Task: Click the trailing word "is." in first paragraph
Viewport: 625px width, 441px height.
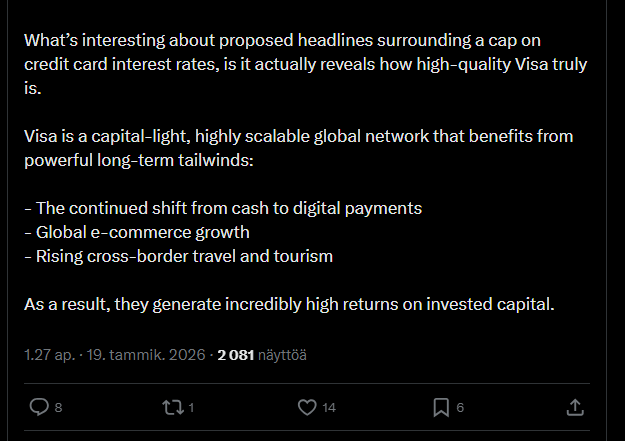Action: (x=33, y=88)
